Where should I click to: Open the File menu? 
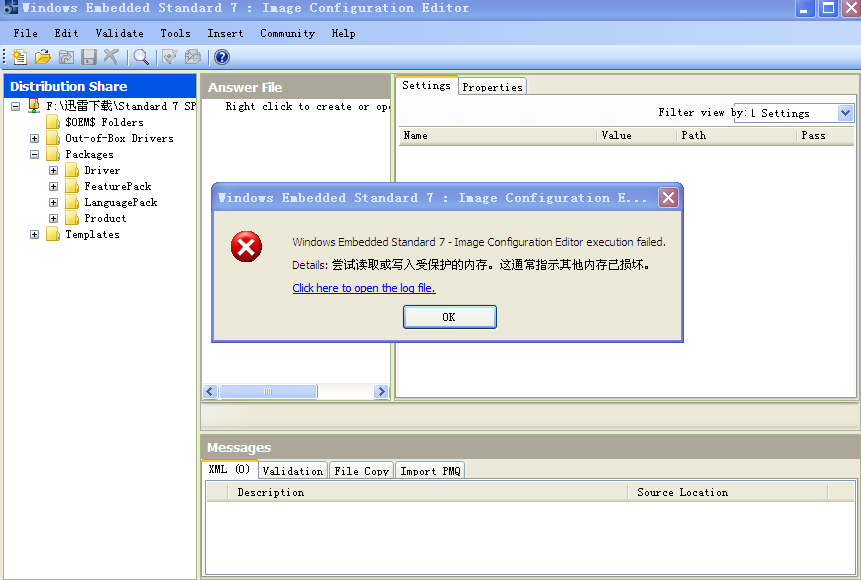point(25,34)
